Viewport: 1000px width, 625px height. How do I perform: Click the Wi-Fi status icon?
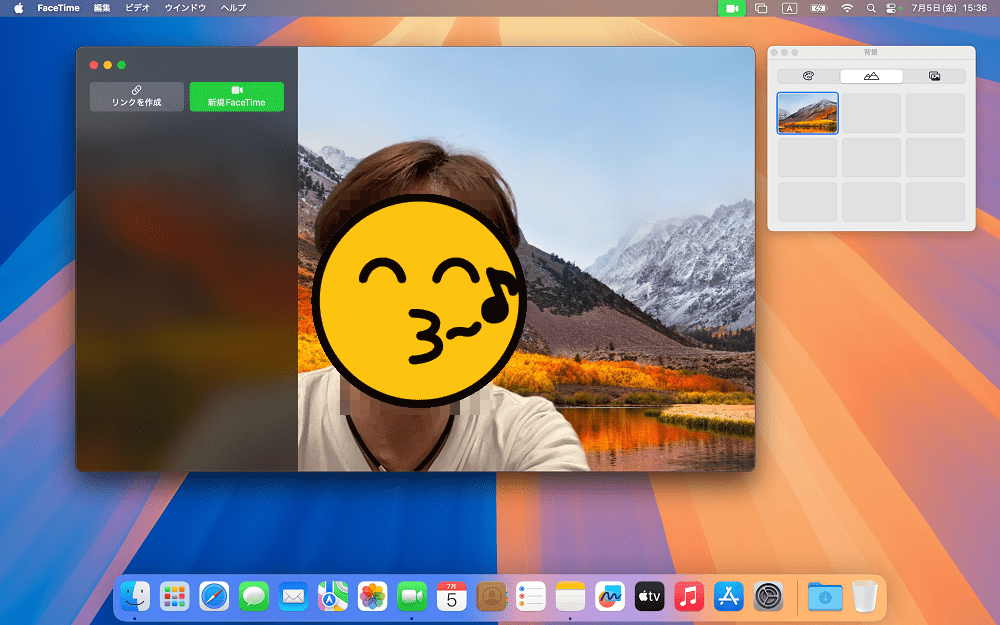[847, 8]
